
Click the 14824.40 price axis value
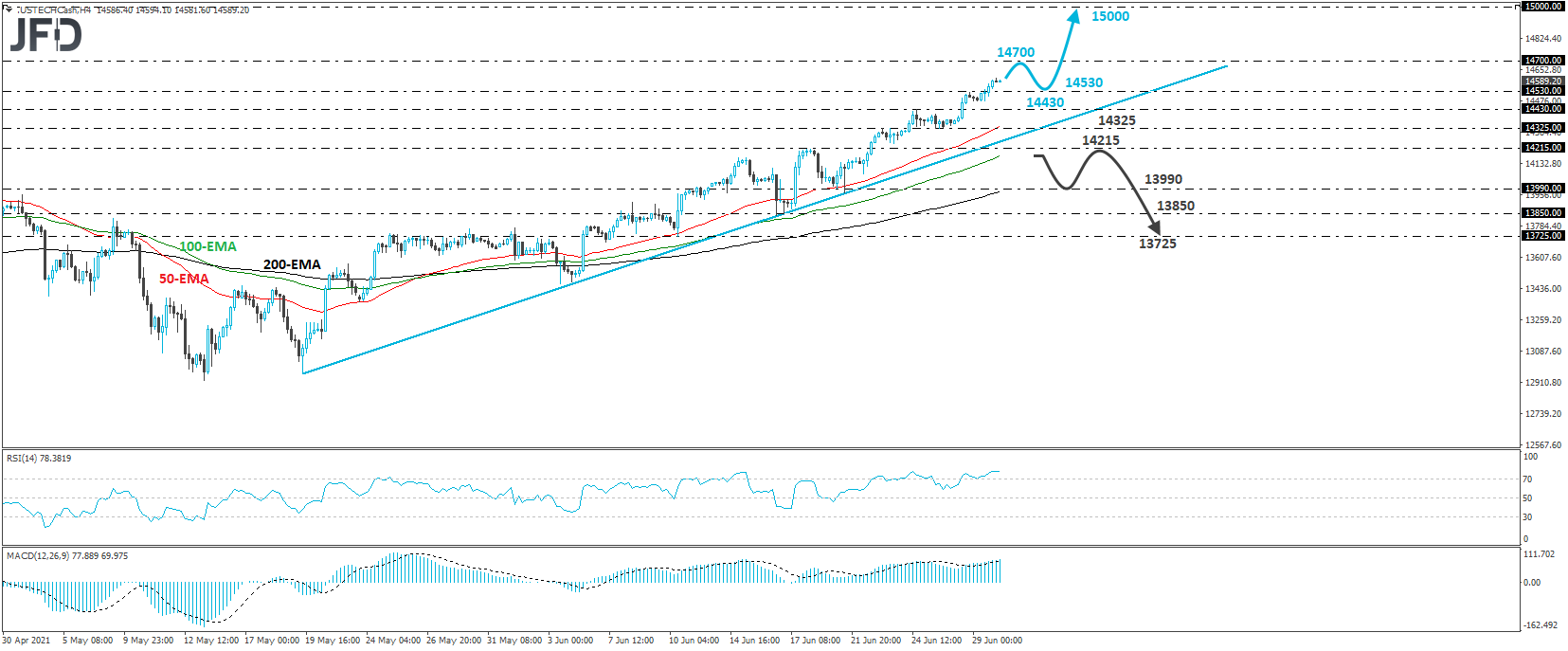(x=1543, y=39)
